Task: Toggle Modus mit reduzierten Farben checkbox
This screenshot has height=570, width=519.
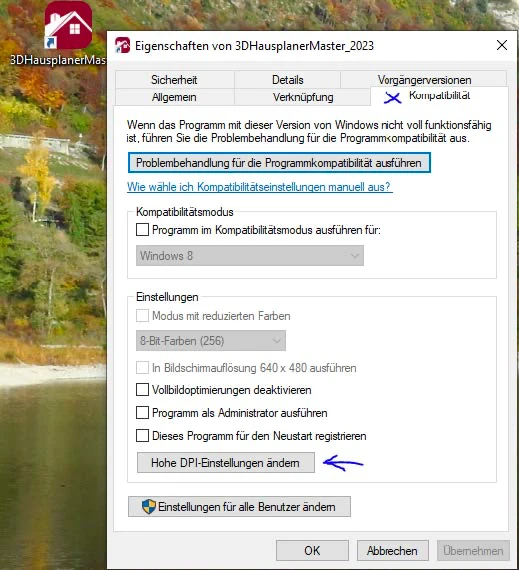Action: coord(142,316)
